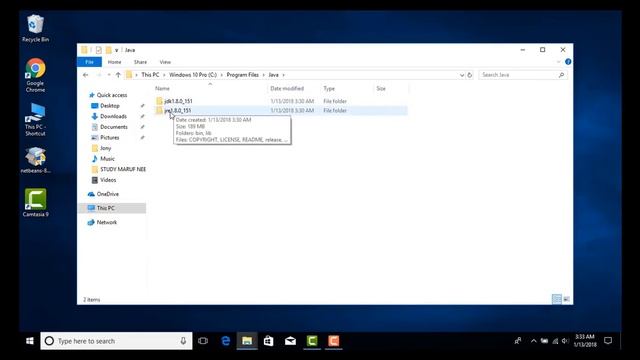Screen dimensions: 640x360
Task: Open volume control in system tray
Action: (565, 341)
